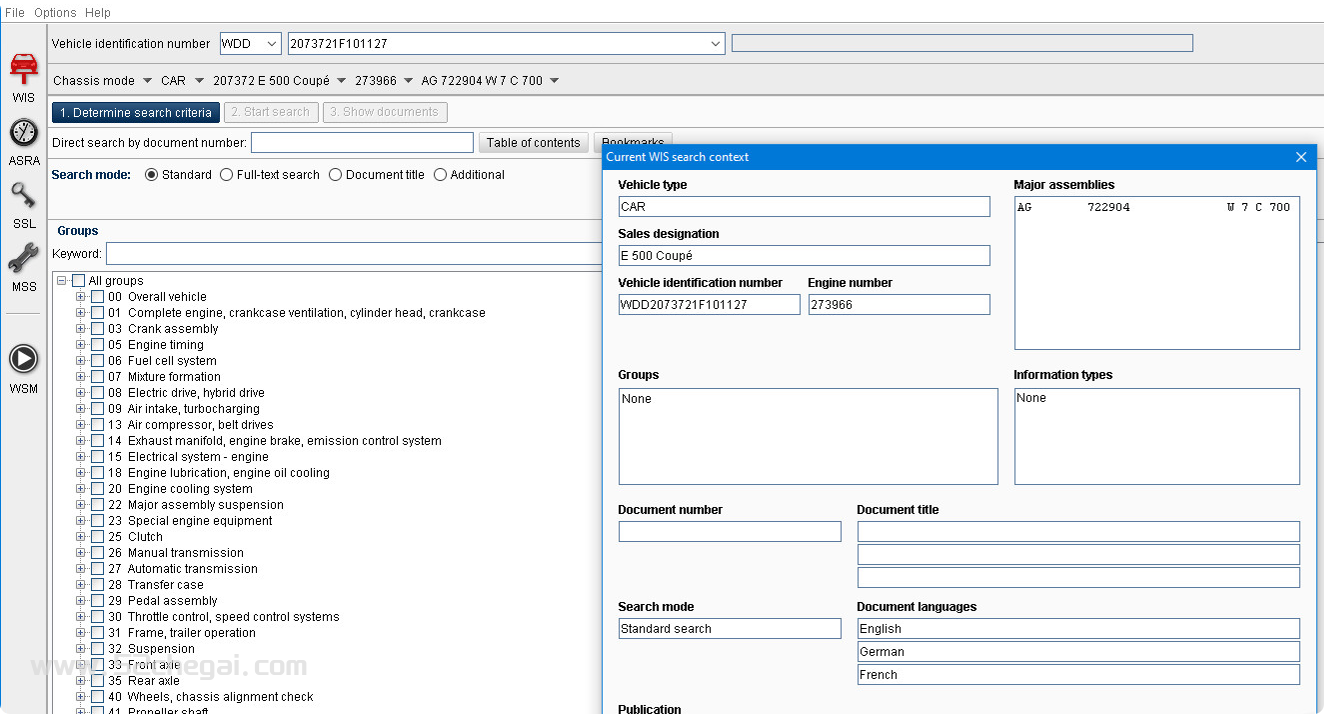Viewport: 1324px width, 714px height.
Task: Open the Help menu
Action: coord(98,13)
